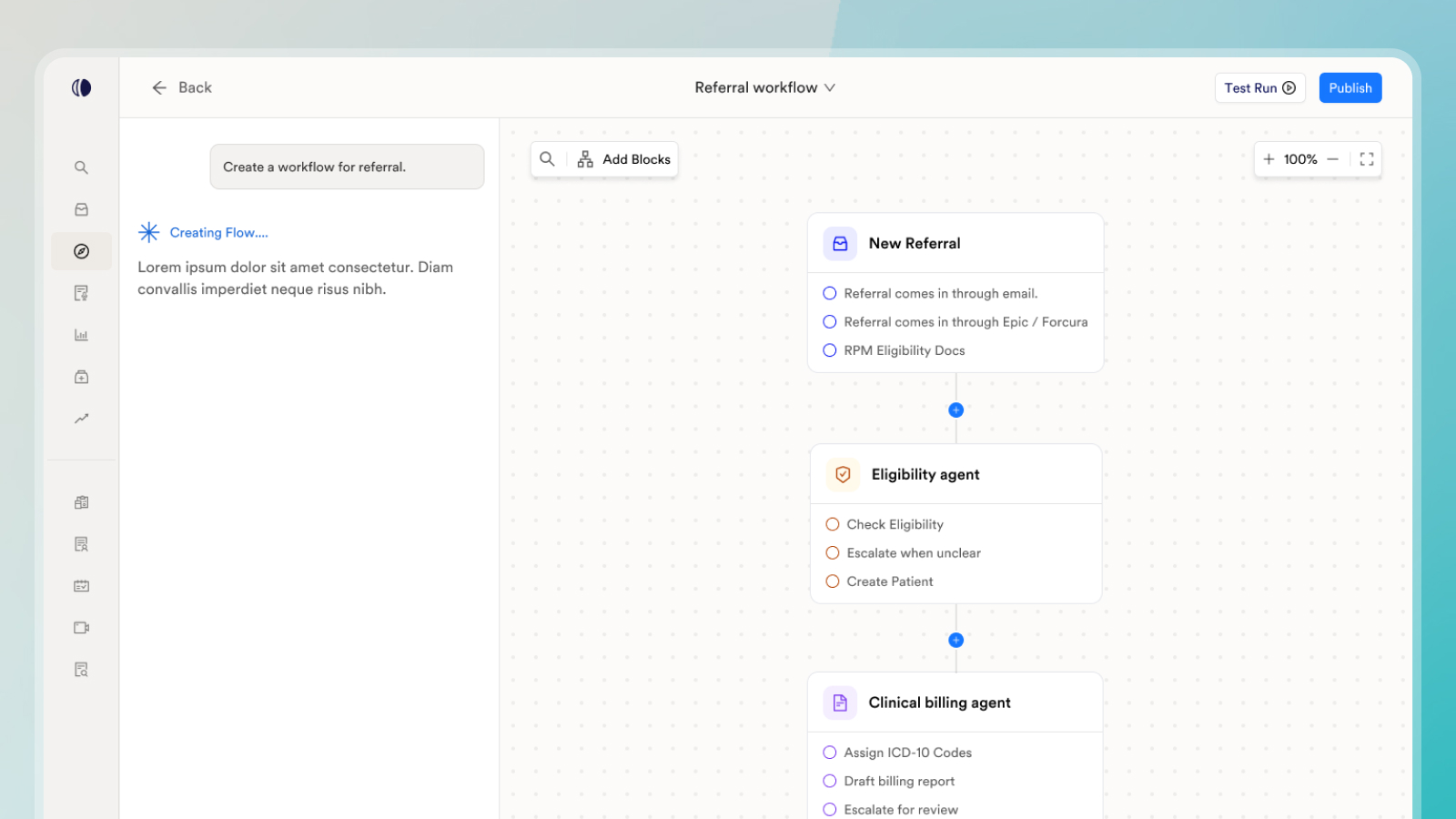
Task: Click the 'Creating Flow....' status text
Action: 218,233
